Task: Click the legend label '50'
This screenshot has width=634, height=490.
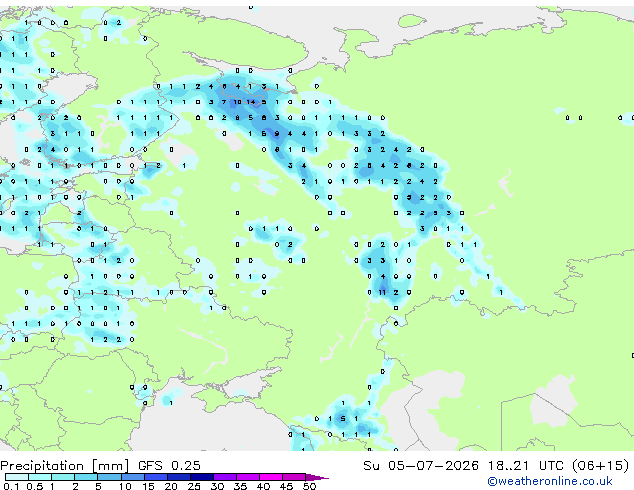Action: (x=310, y=486)
